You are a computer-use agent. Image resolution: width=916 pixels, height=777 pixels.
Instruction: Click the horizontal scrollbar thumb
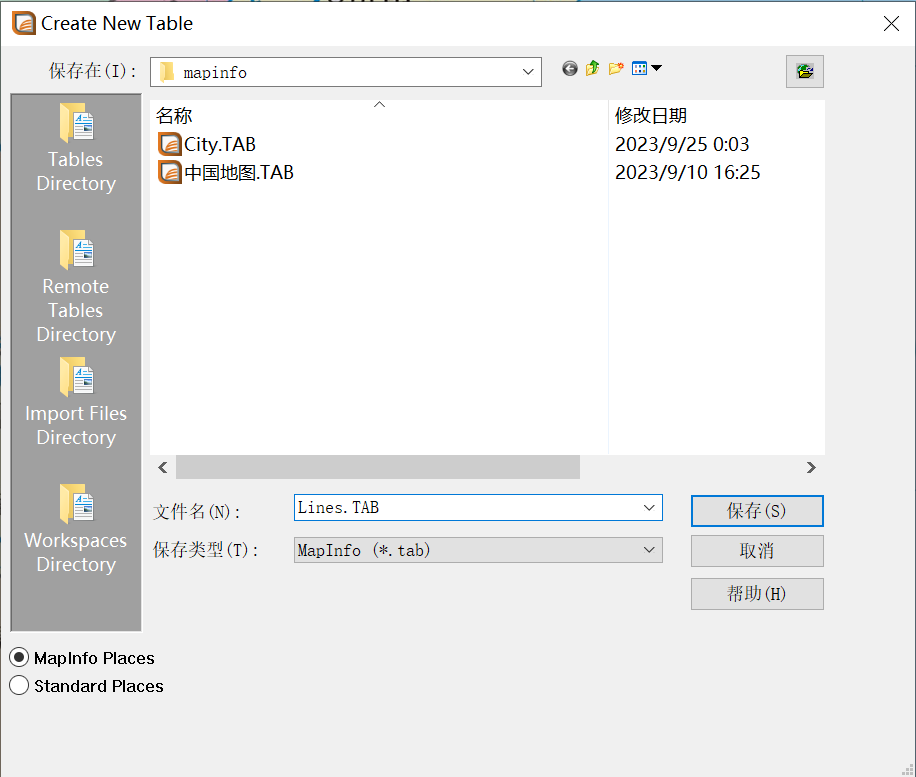tap(378, 467)
